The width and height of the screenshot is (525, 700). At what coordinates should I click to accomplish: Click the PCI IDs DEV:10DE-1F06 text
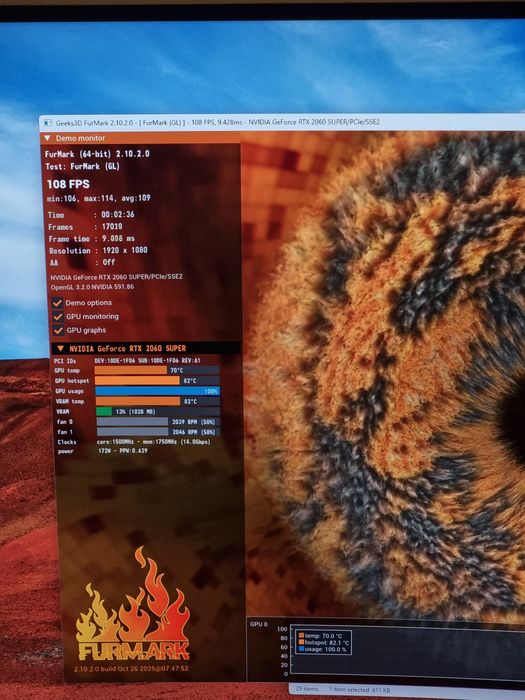(x=147, y=361)
